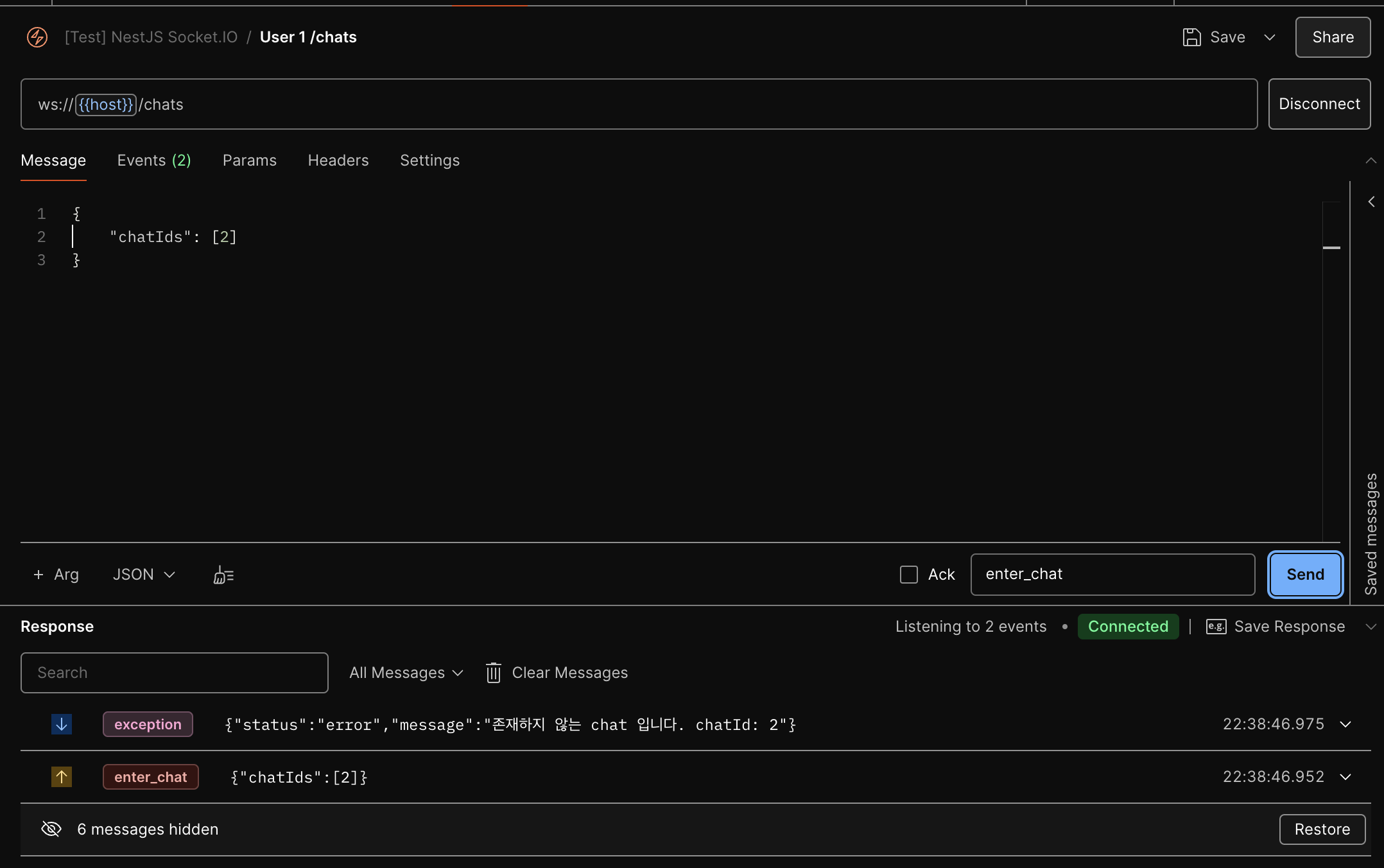This screenshot has height=868, width=1384.
Task: Expand the exception message row chevron
Action: [1345, 724]
